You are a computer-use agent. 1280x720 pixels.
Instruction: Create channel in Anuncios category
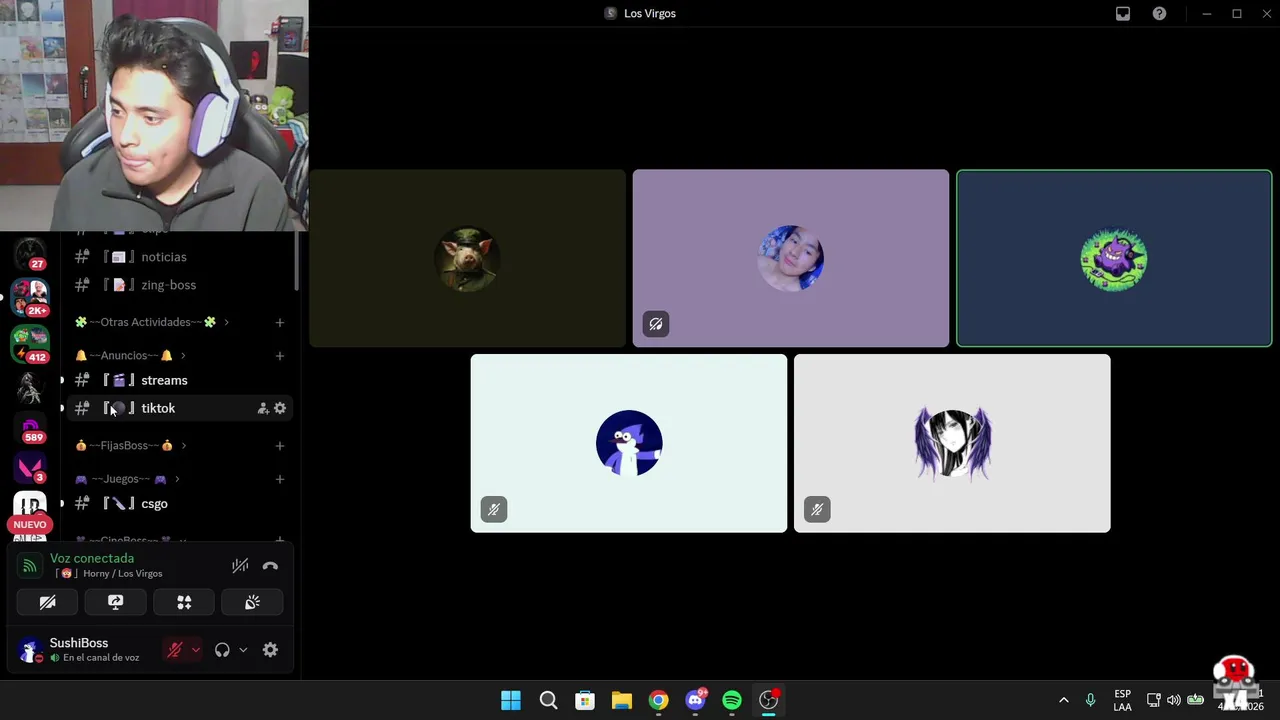point(280,355)
